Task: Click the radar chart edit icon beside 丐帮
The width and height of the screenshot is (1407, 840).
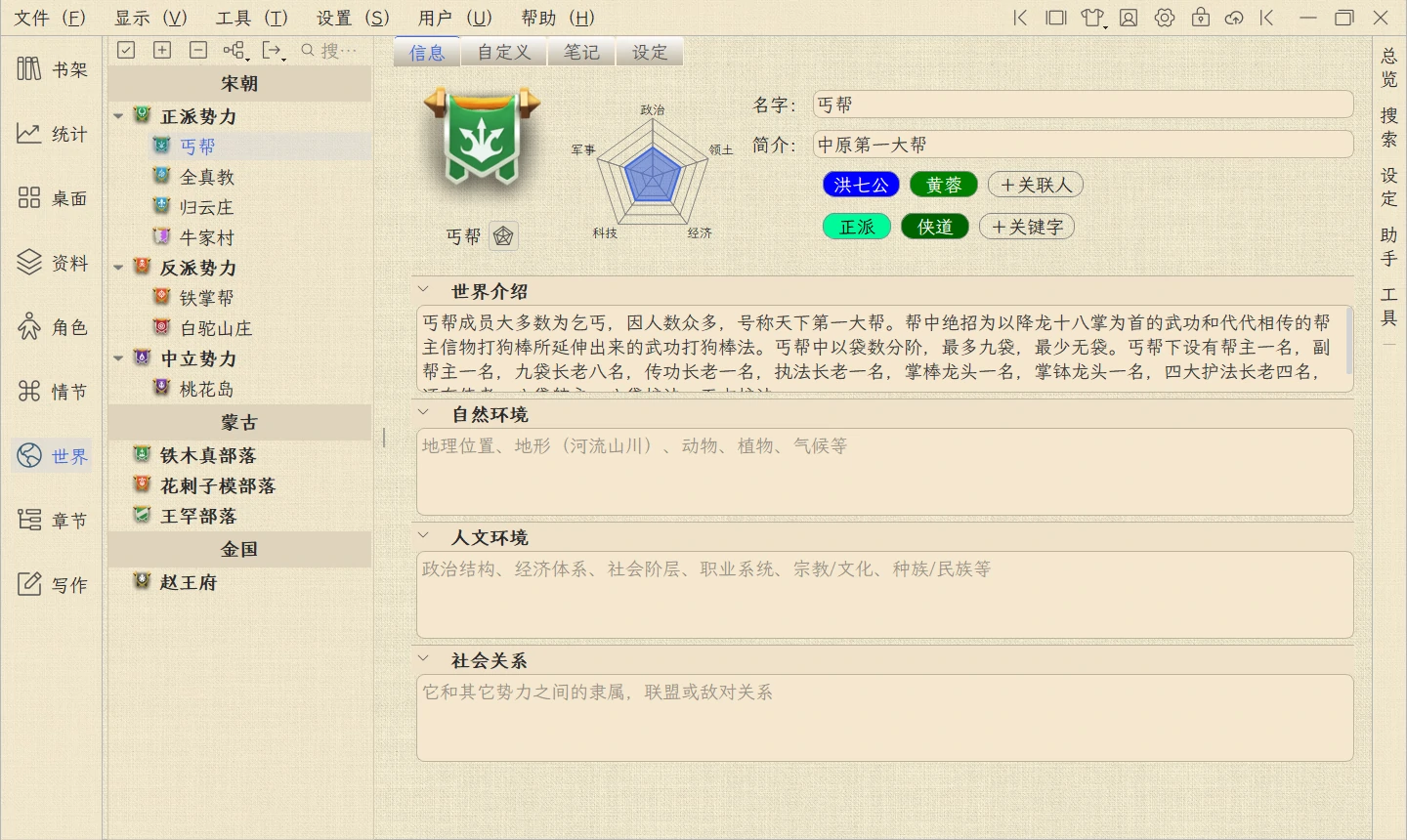Action: (x=503, y=236)
